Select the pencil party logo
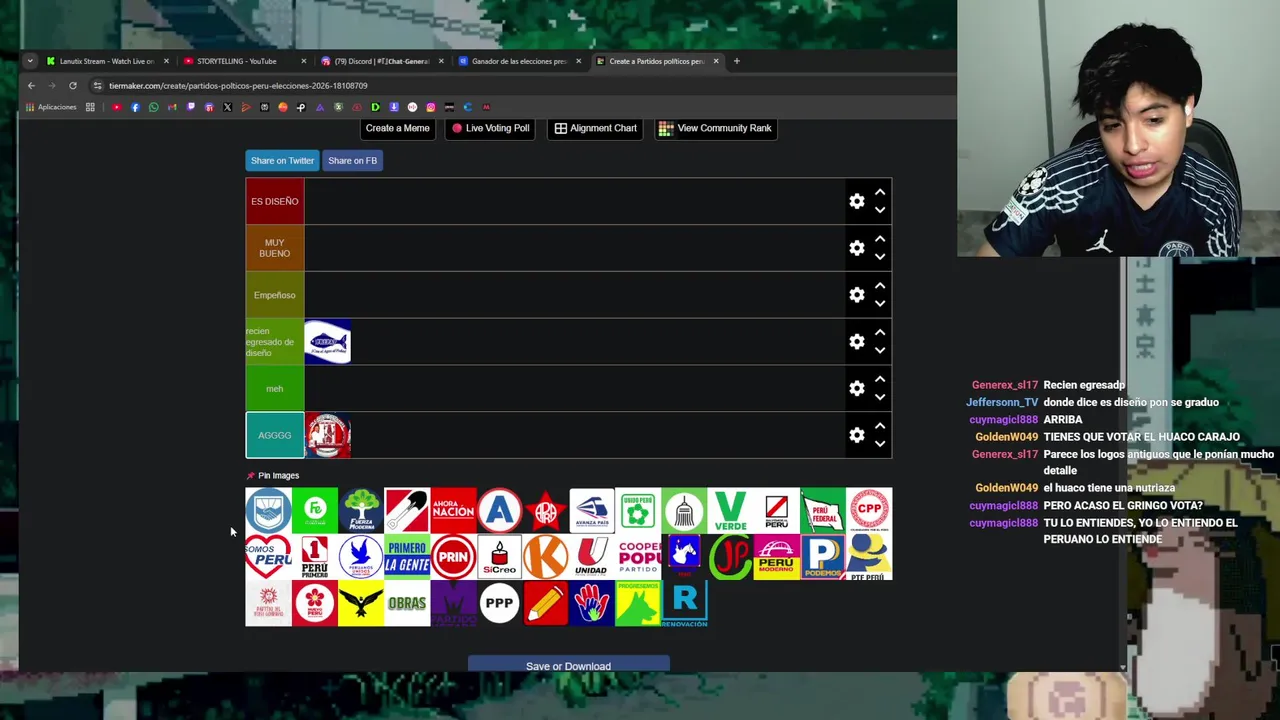Image resolution: width=1280 pixels, height=720 pixels. pos(545,603)
